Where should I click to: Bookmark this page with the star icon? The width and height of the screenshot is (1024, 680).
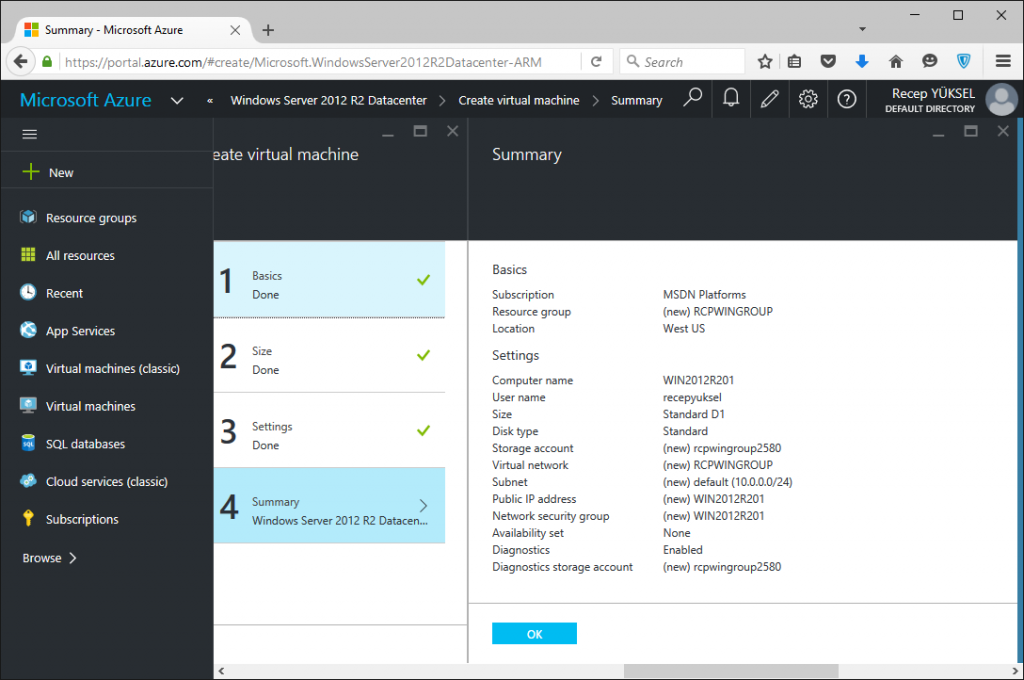click(765, 61)
